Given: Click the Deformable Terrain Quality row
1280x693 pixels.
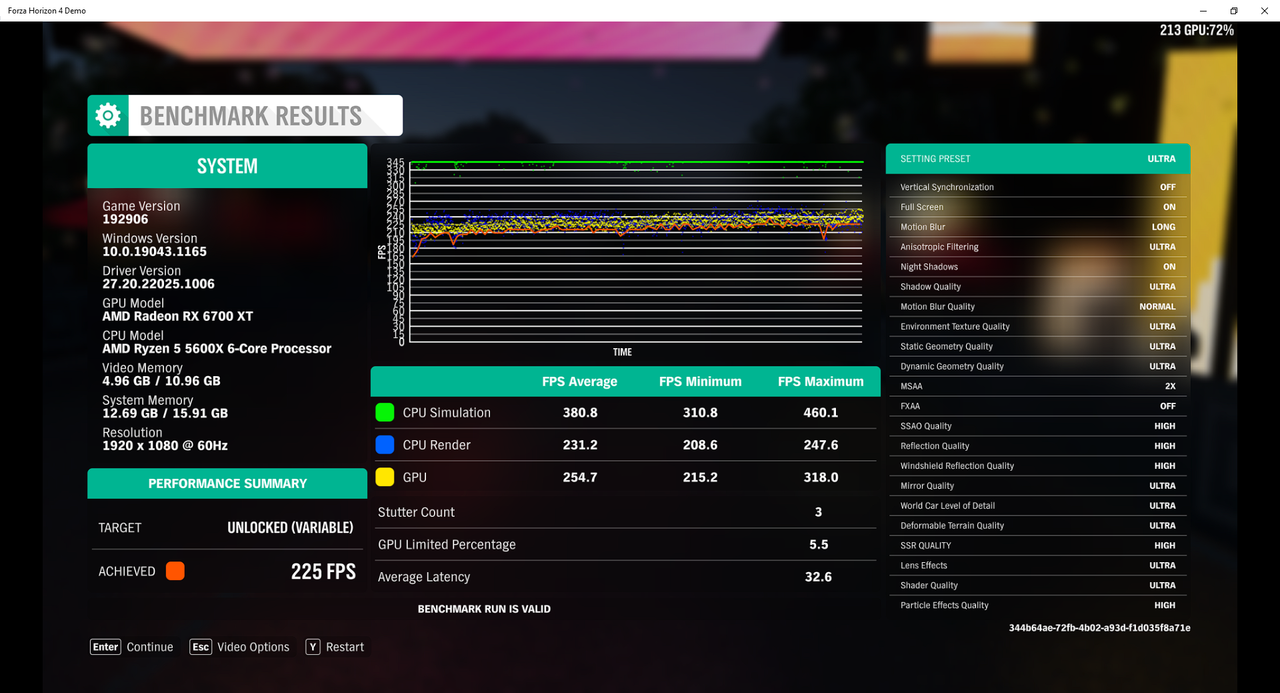Looking at the screenshot, I should [1038, 525].
